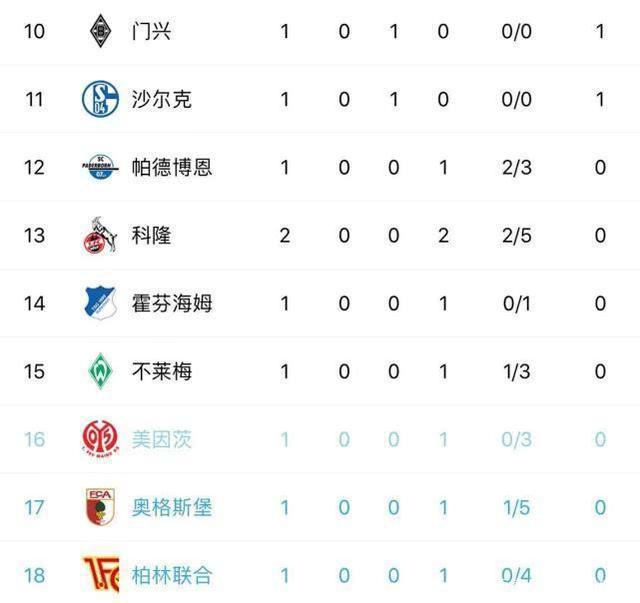This screenshot has height=603, width=640.
Task: Click the Mönchengladbach club crest icon
Action: coord(100,31)
